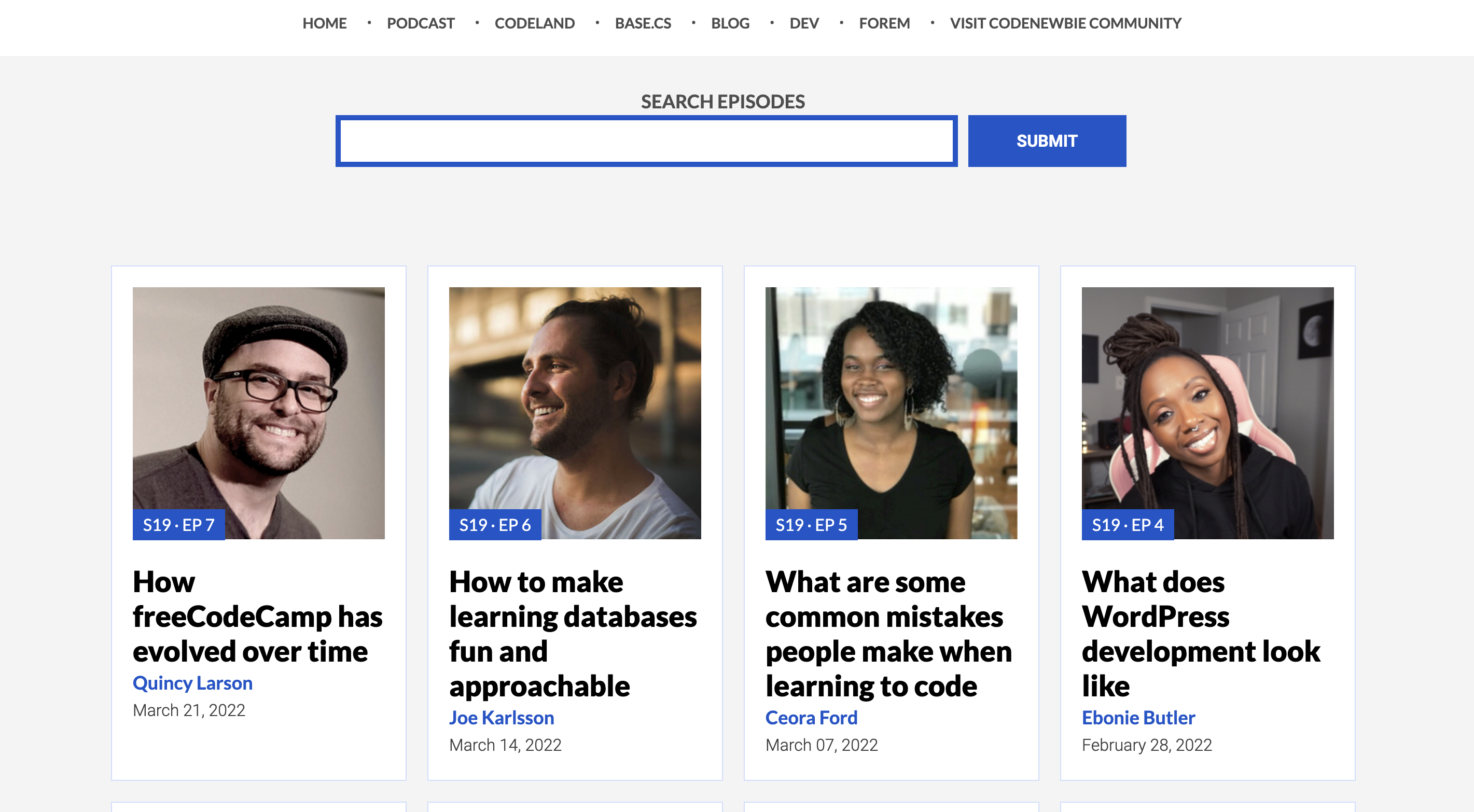The height and width of the screenshot is (812, 1474).
Task: Navigate to the BLOG section
Action: tap(730, 23)
